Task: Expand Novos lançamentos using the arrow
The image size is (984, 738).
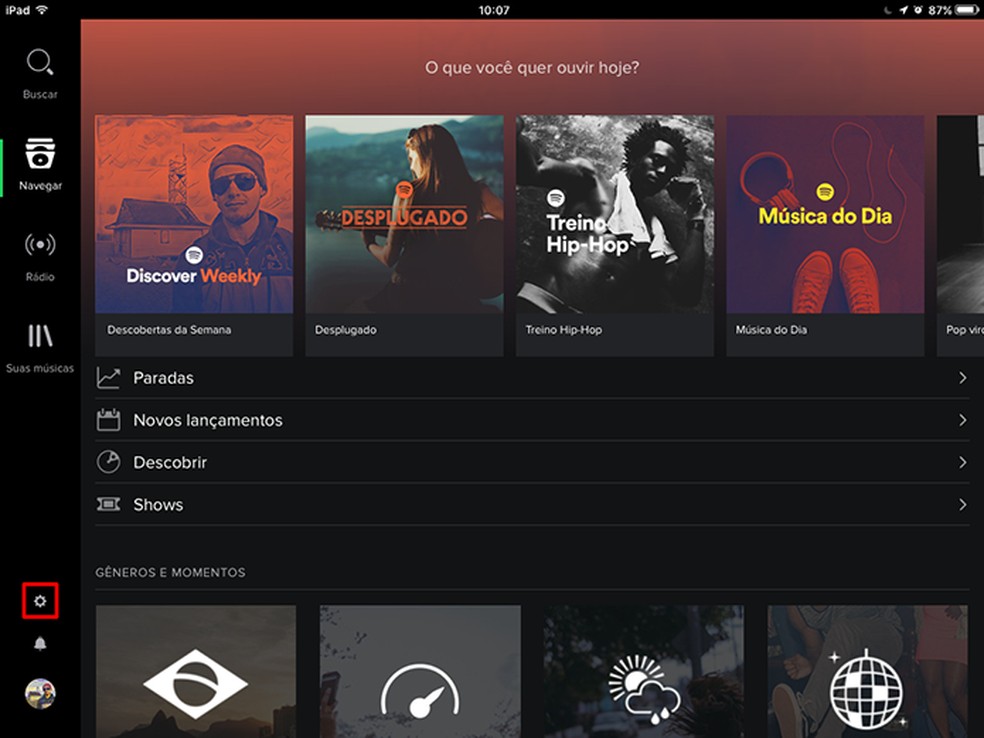Action: [x=962, y=420]
